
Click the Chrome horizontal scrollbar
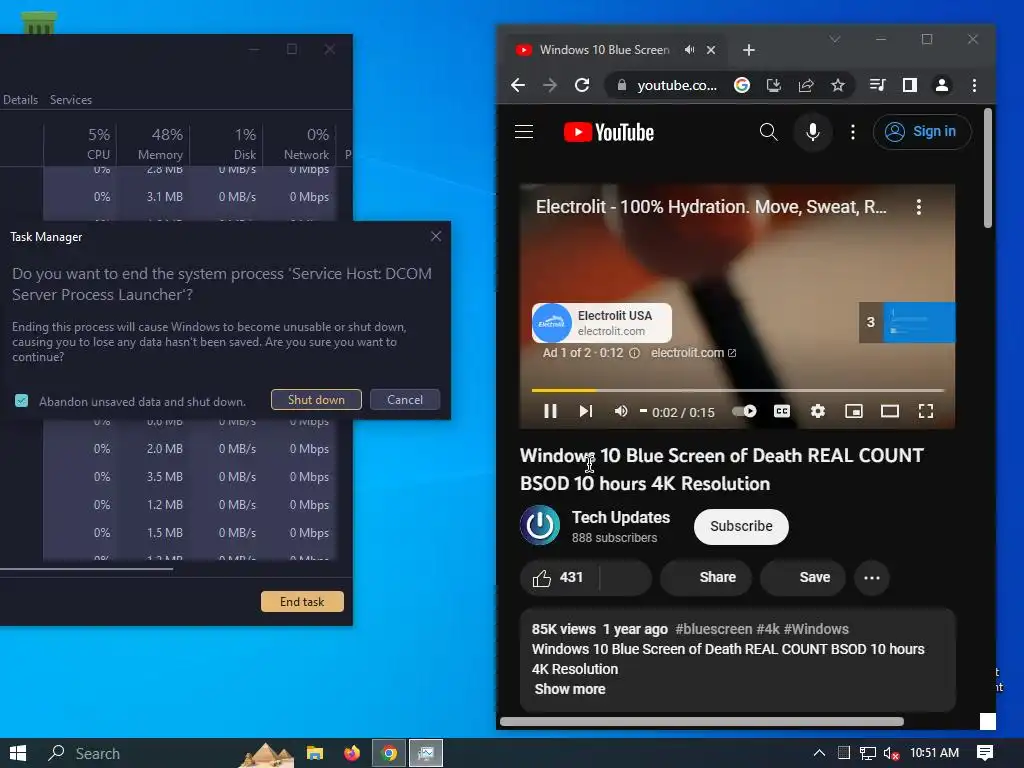[702, 722]
